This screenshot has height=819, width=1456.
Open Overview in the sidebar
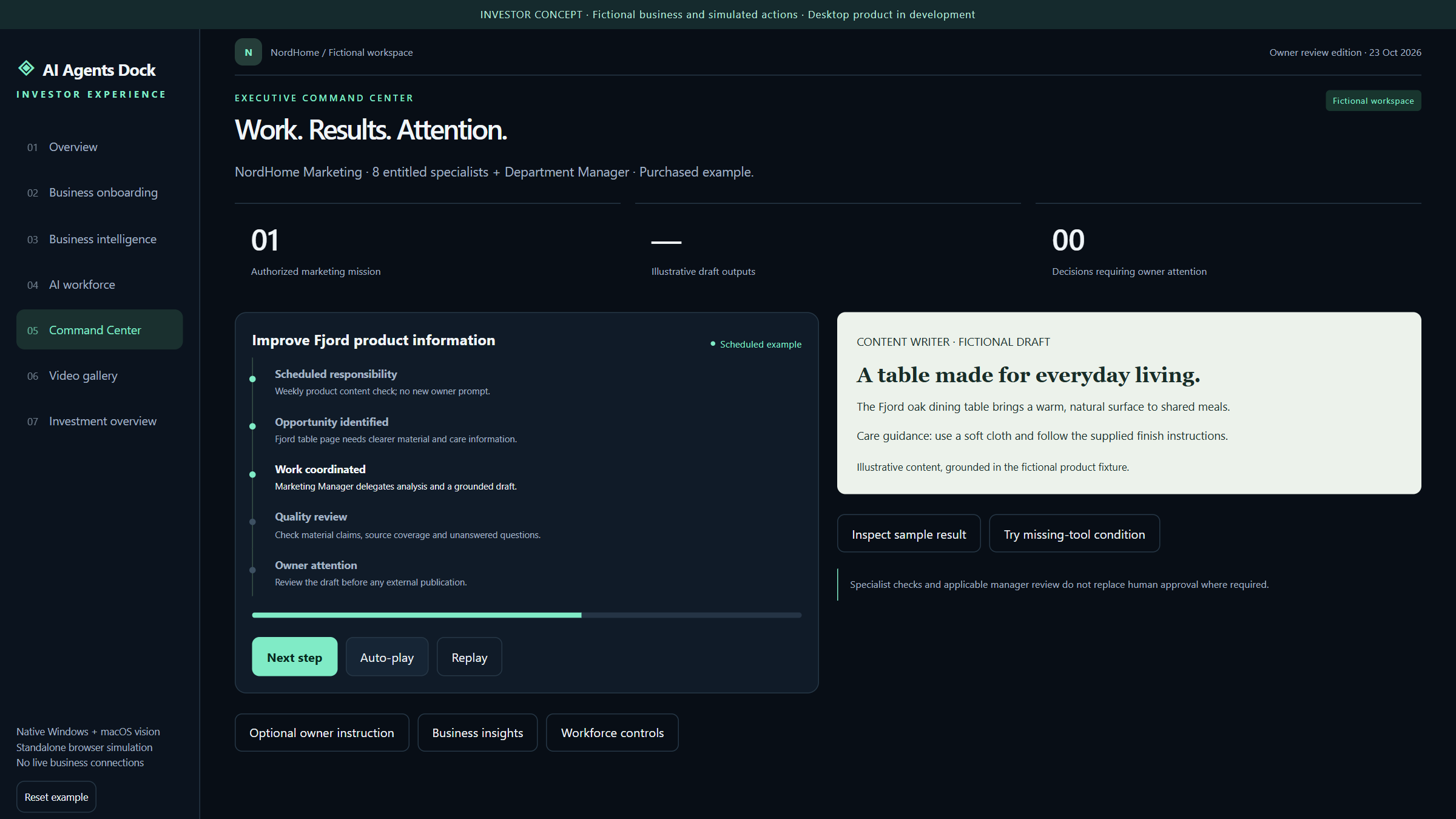[99, 147]
